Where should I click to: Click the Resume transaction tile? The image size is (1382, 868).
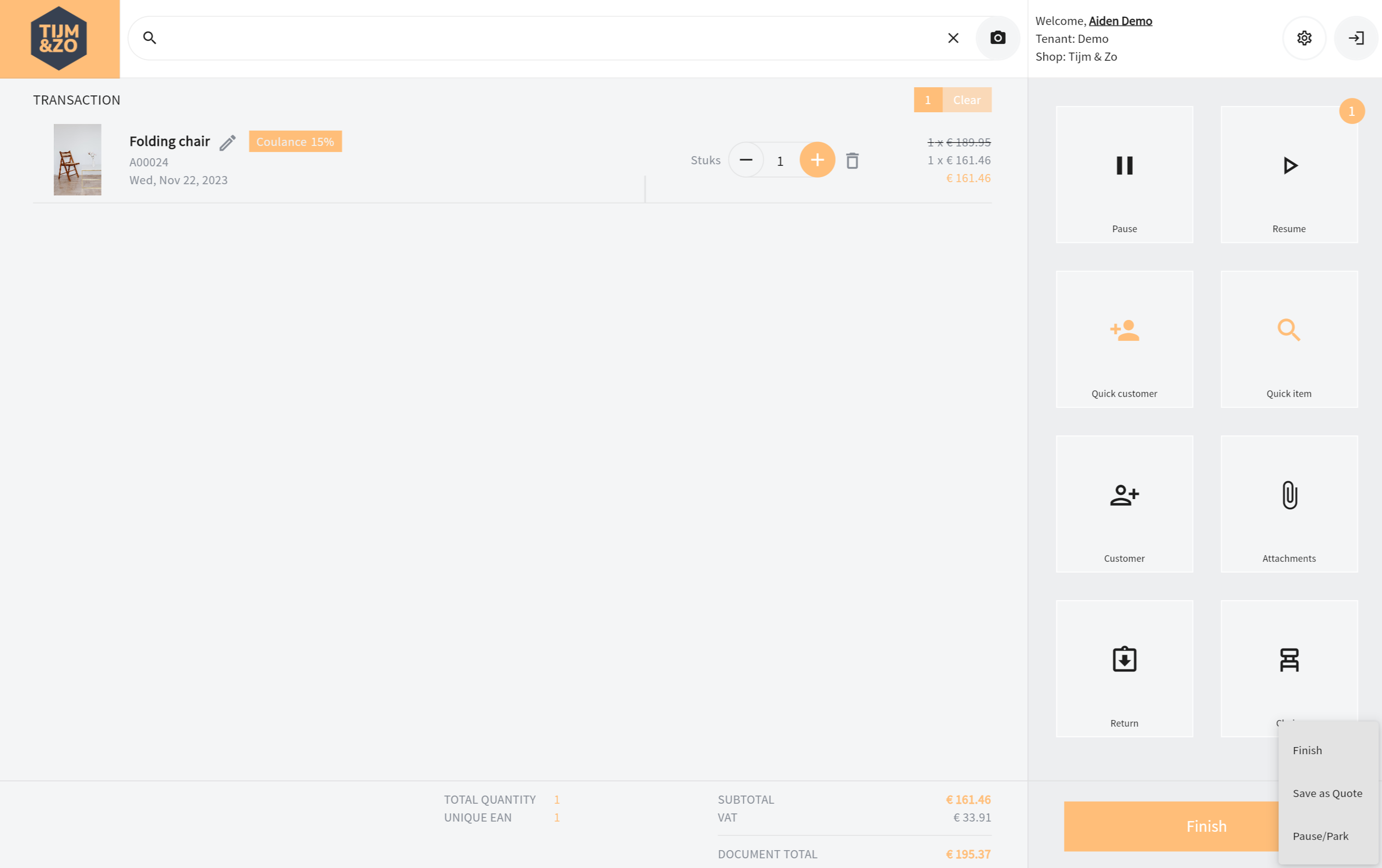click(x=1289, y=174)
